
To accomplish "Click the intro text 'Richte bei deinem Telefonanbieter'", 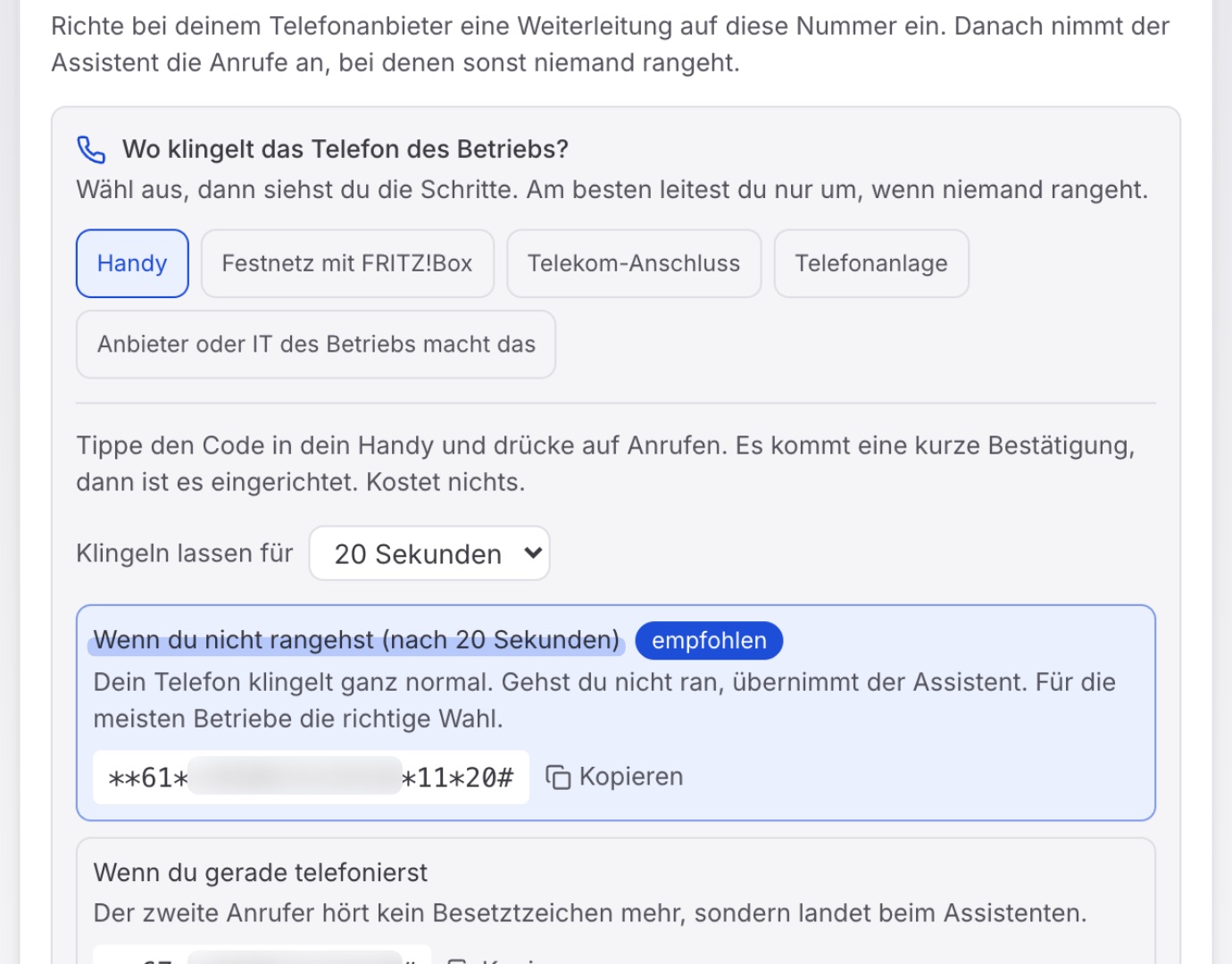I will point(253,26).
